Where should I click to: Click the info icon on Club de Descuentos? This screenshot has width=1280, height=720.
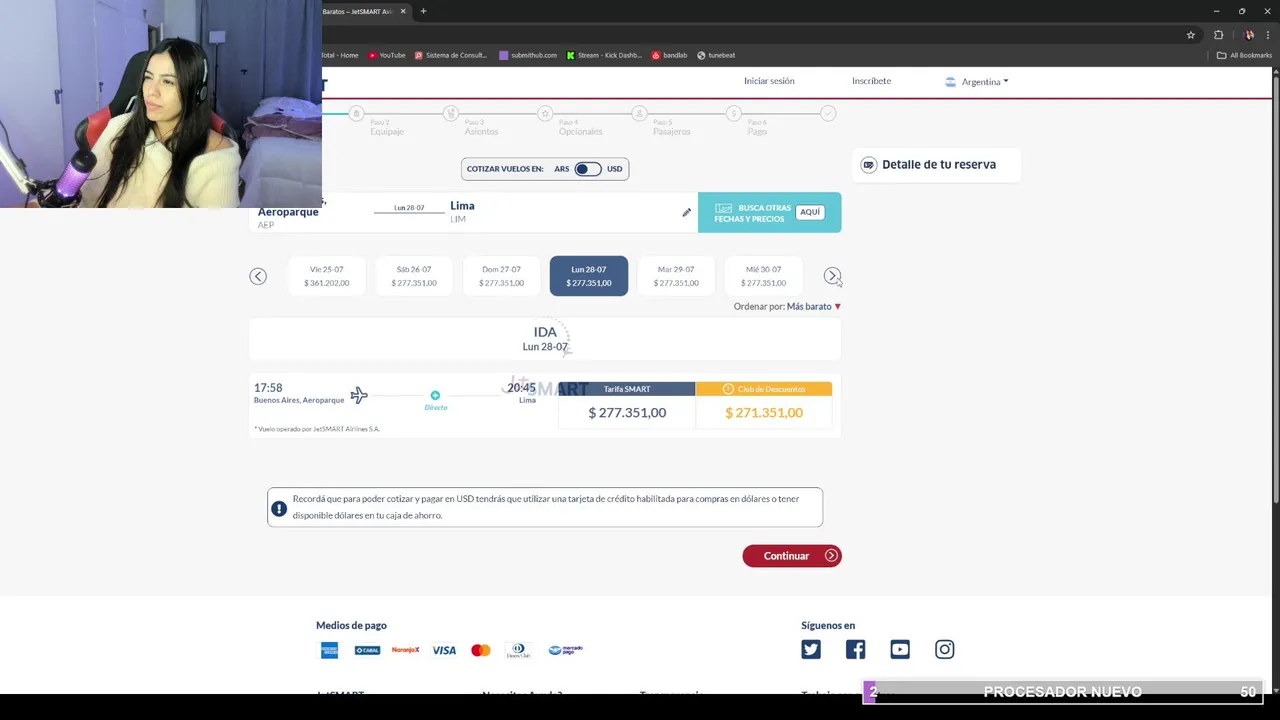pos(728,389)
